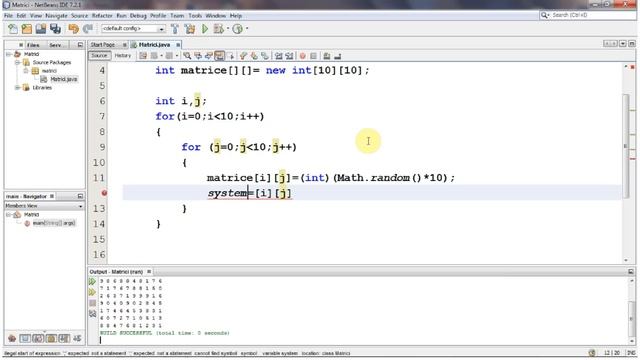Open the Tools menu
Viewport: 640px width, 360px height.
pyautogui.click(x=195, y=16)
